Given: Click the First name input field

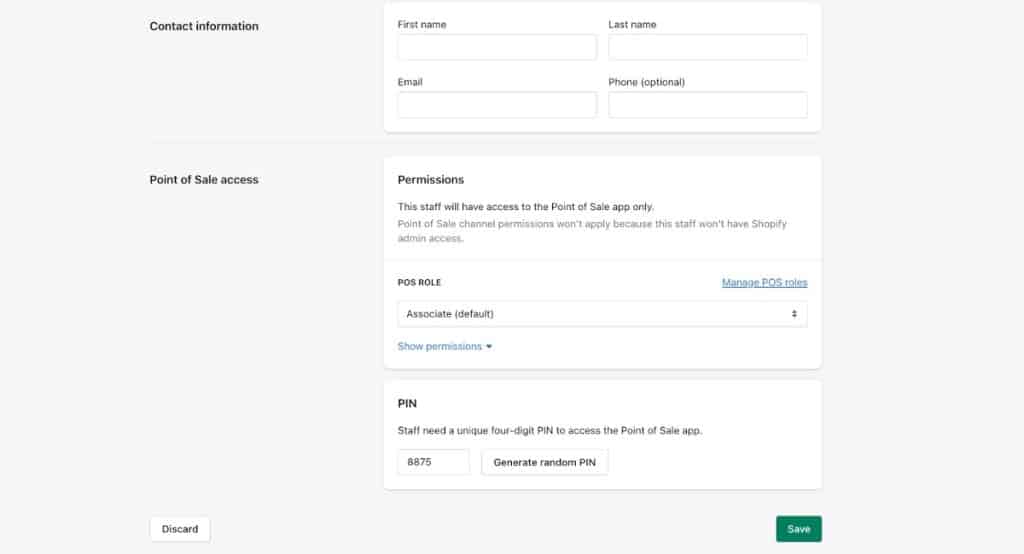Looking at the screenshot, I should pos(497,47).
